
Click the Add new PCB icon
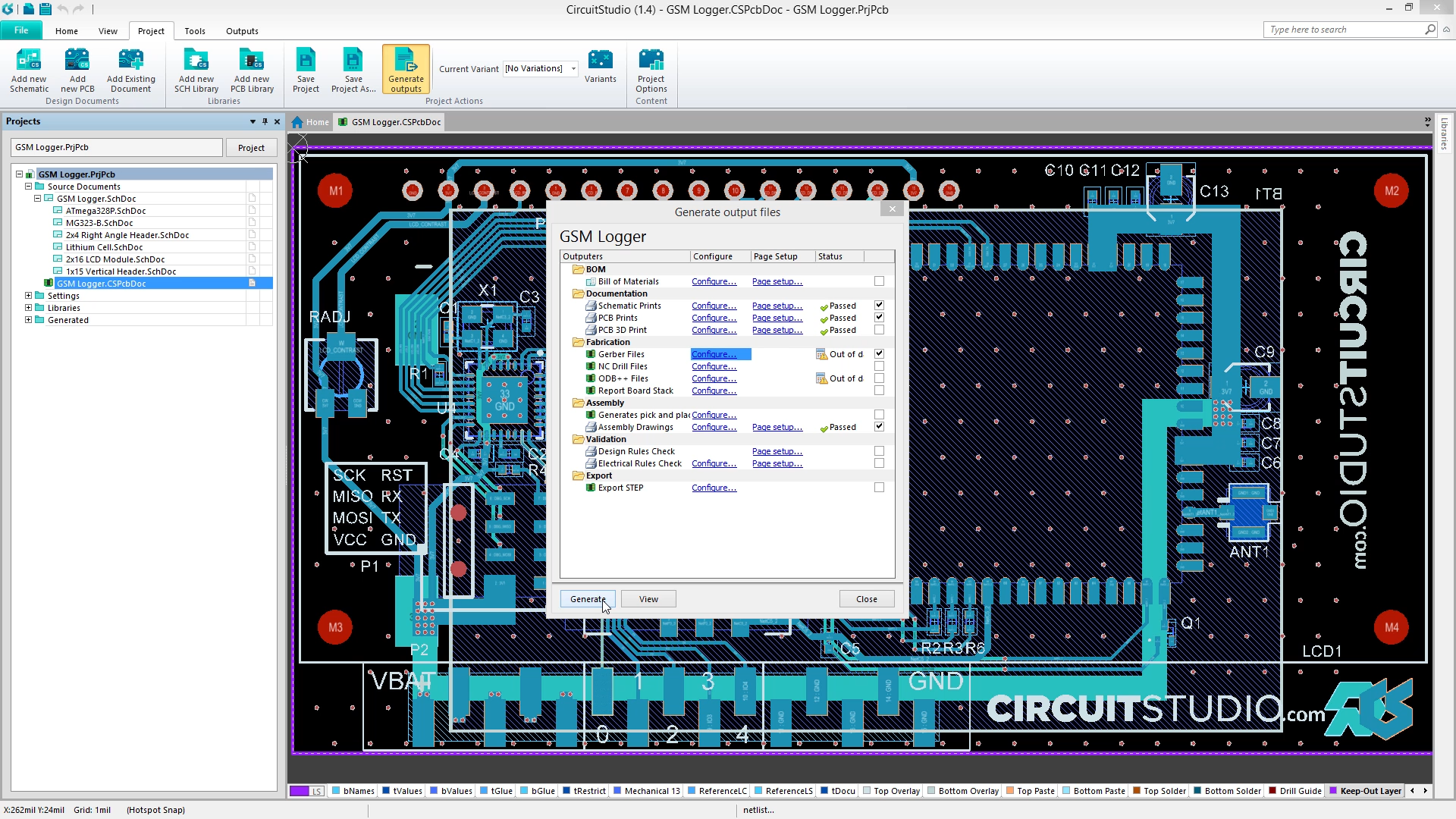click(x=77, y=61)
